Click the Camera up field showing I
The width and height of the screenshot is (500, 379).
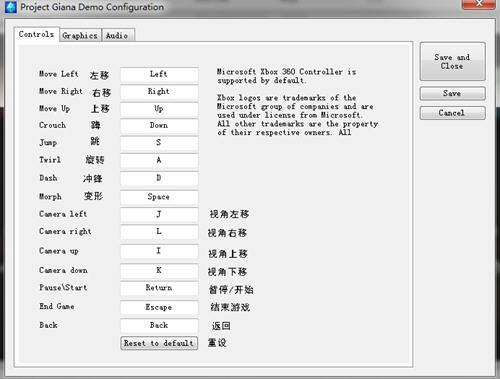pyautogui.click(x=159, y=251)
